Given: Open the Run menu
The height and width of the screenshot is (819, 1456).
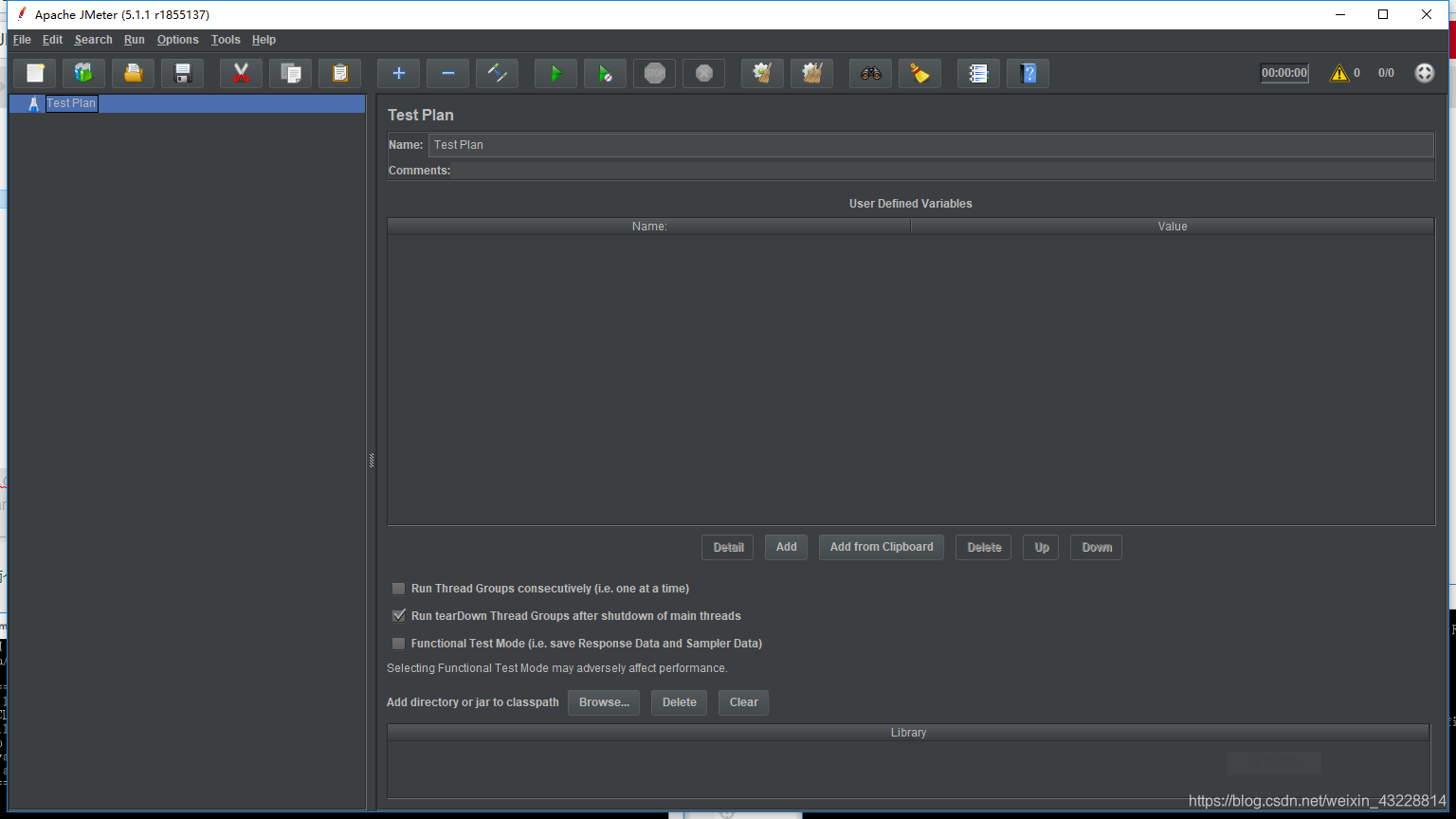Looking at the screenshot, I should click(135, 40).
